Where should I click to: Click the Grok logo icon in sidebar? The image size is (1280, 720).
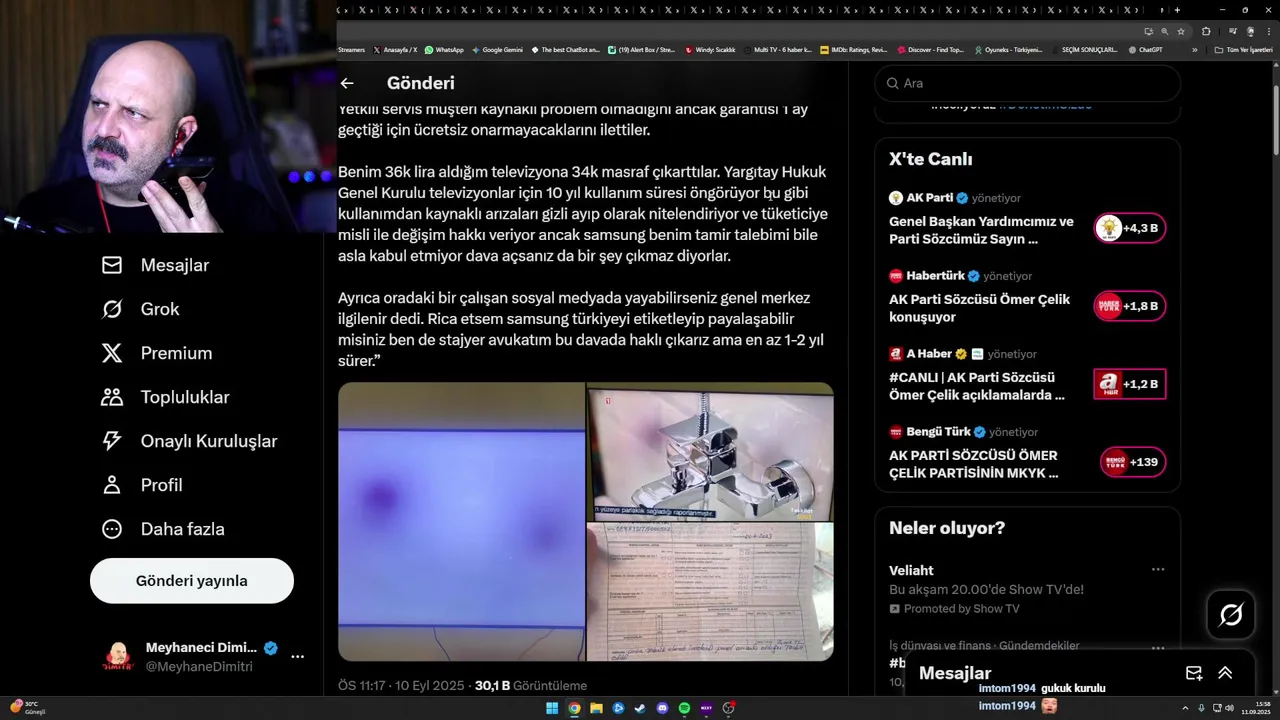(x=112, y=309)
